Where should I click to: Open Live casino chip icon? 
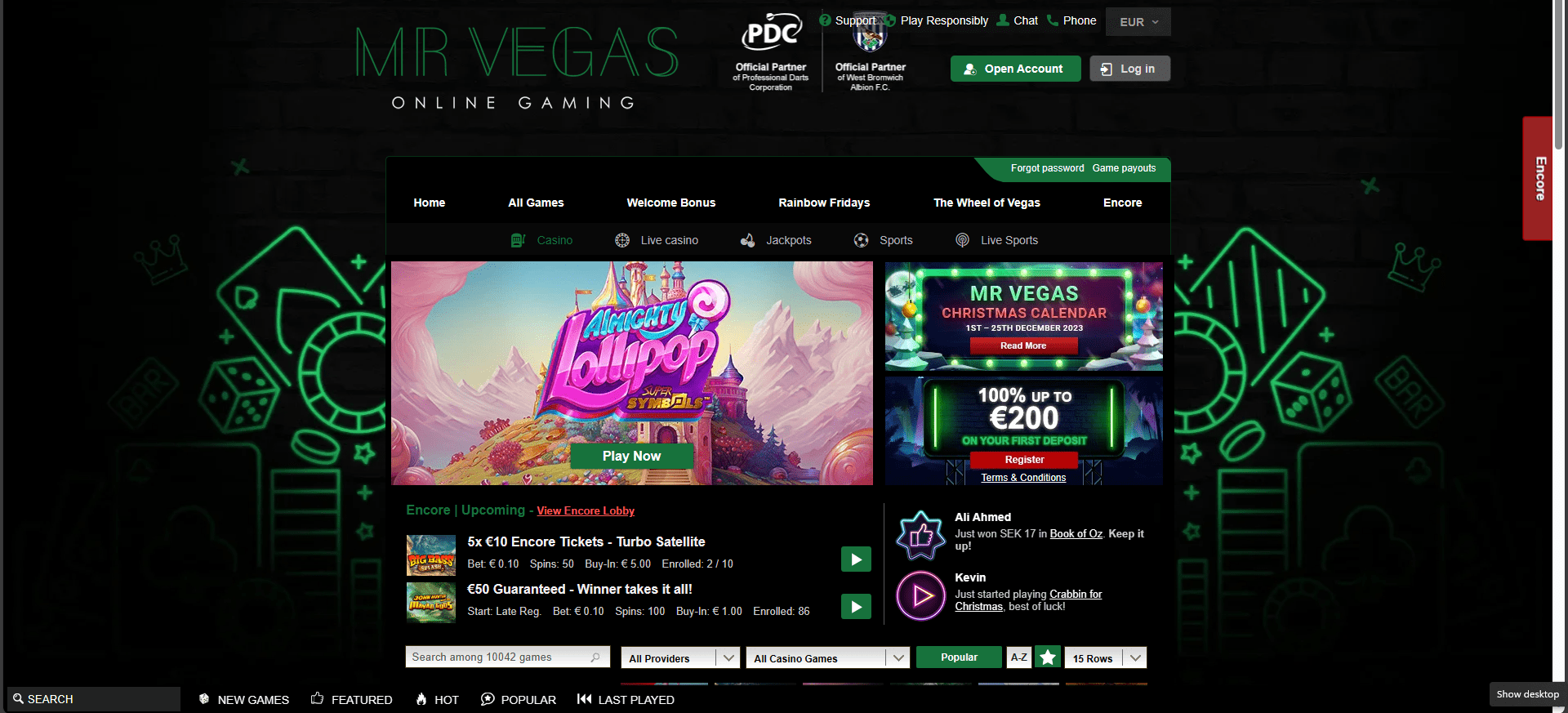click(x=622, y=240)
